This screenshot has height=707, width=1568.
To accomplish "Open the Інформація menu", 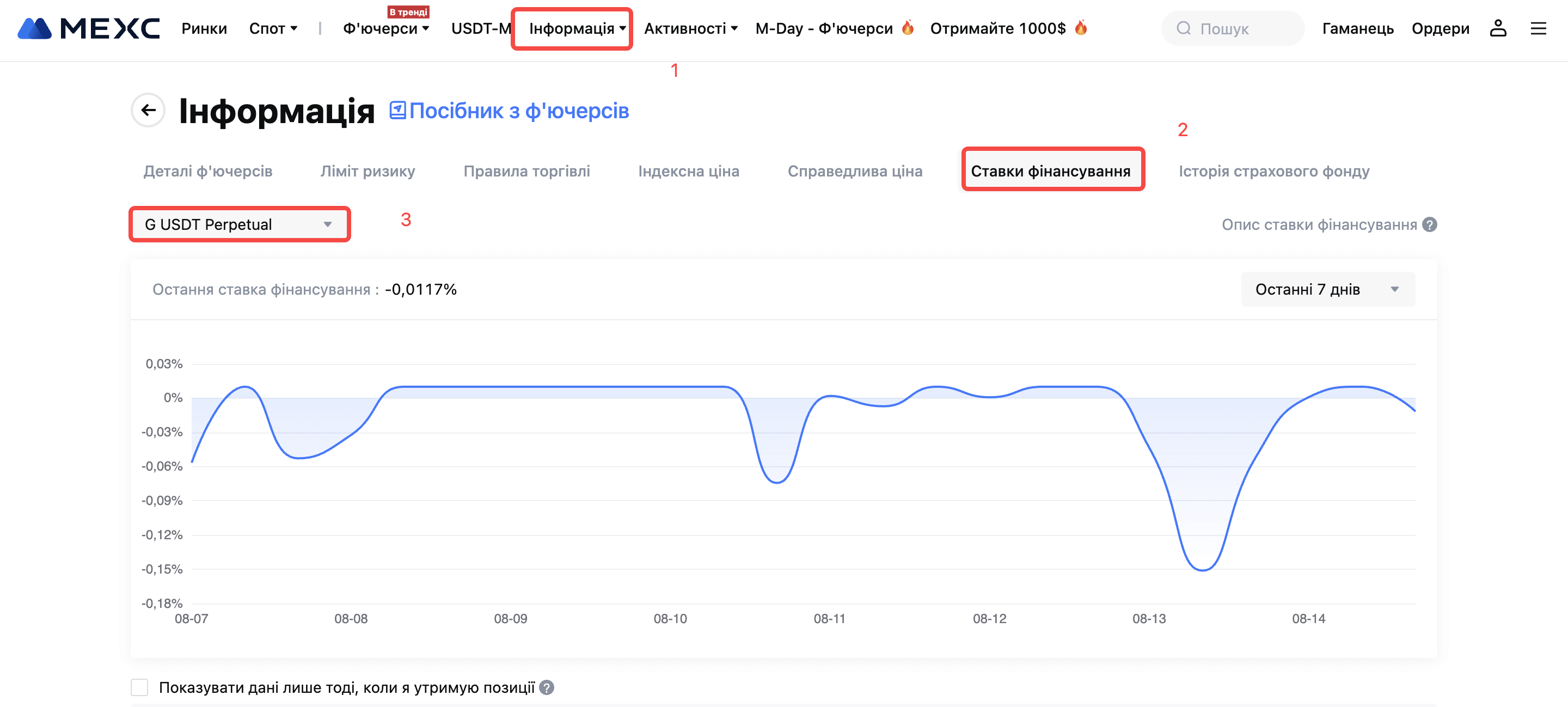I will 577,29.
